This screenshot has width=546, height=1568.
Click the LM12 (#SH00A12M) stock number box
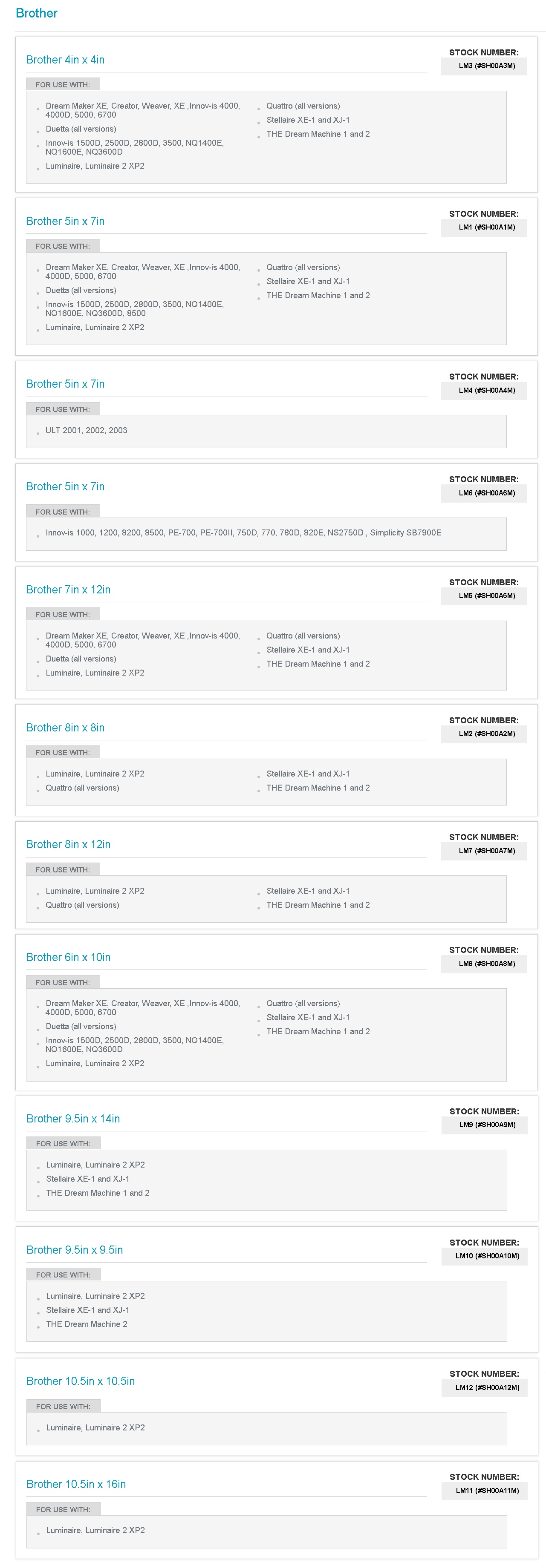(x=487, y=1388)
